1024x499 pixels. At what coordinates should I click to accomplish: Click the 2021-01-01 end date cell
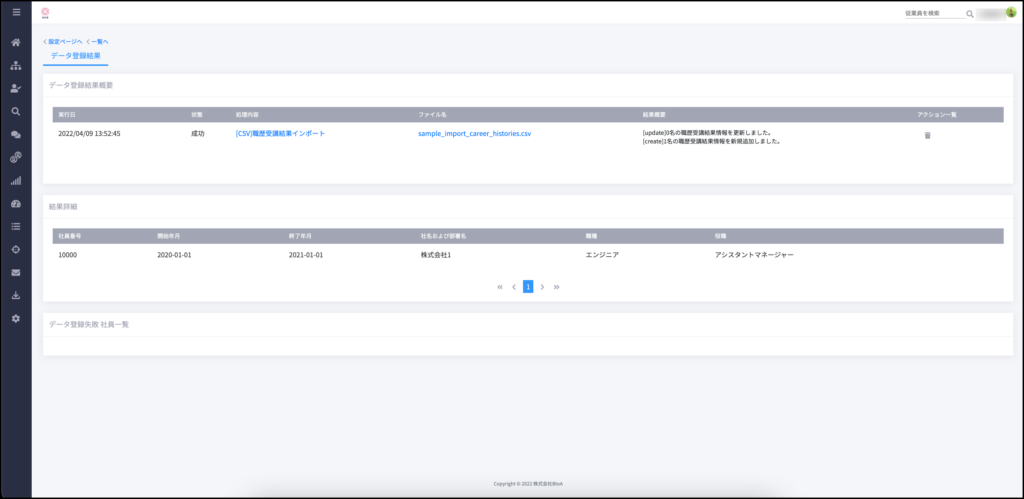306,255
